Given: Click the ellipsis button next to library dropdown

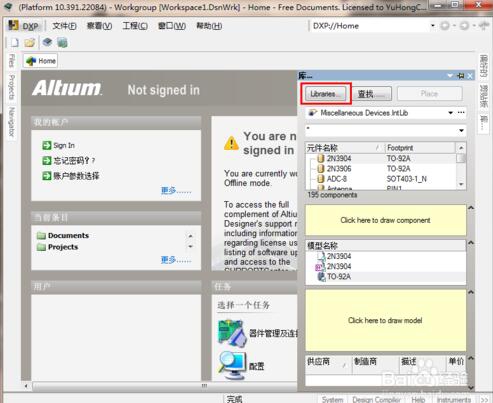Looking at the screenshot, I should pos(461,113).
